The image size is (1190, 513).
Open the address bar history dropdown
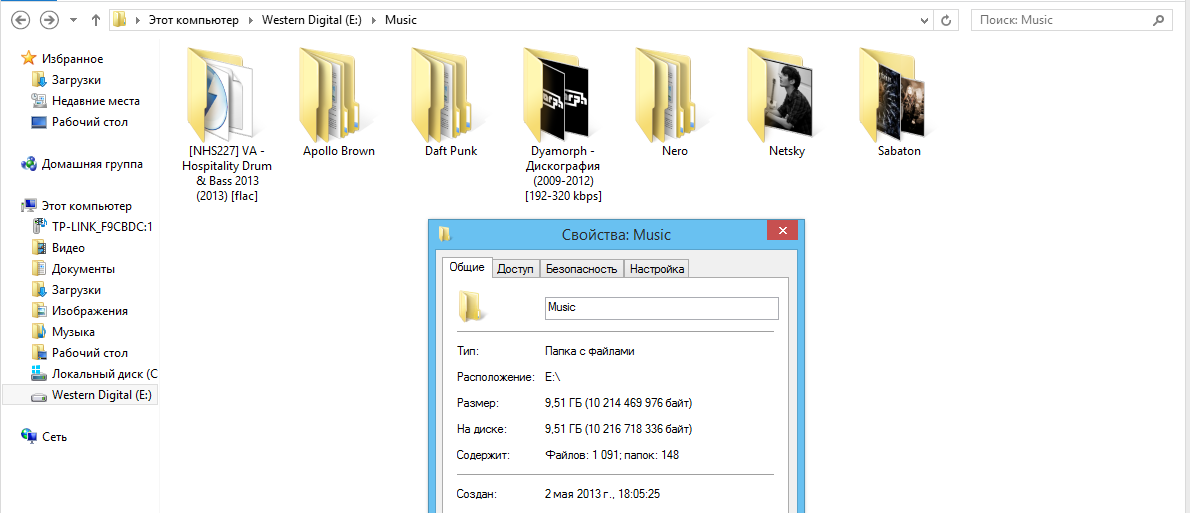click(x=925, y=20)
